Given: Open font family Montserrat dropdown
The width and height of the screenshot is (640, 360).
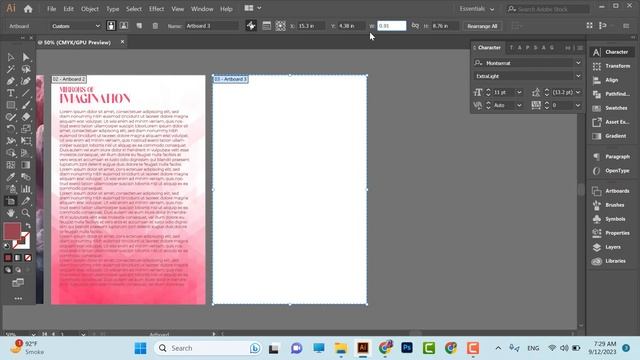Looking at the screenshot, I should pyautogui.click(x=578, y=63).
